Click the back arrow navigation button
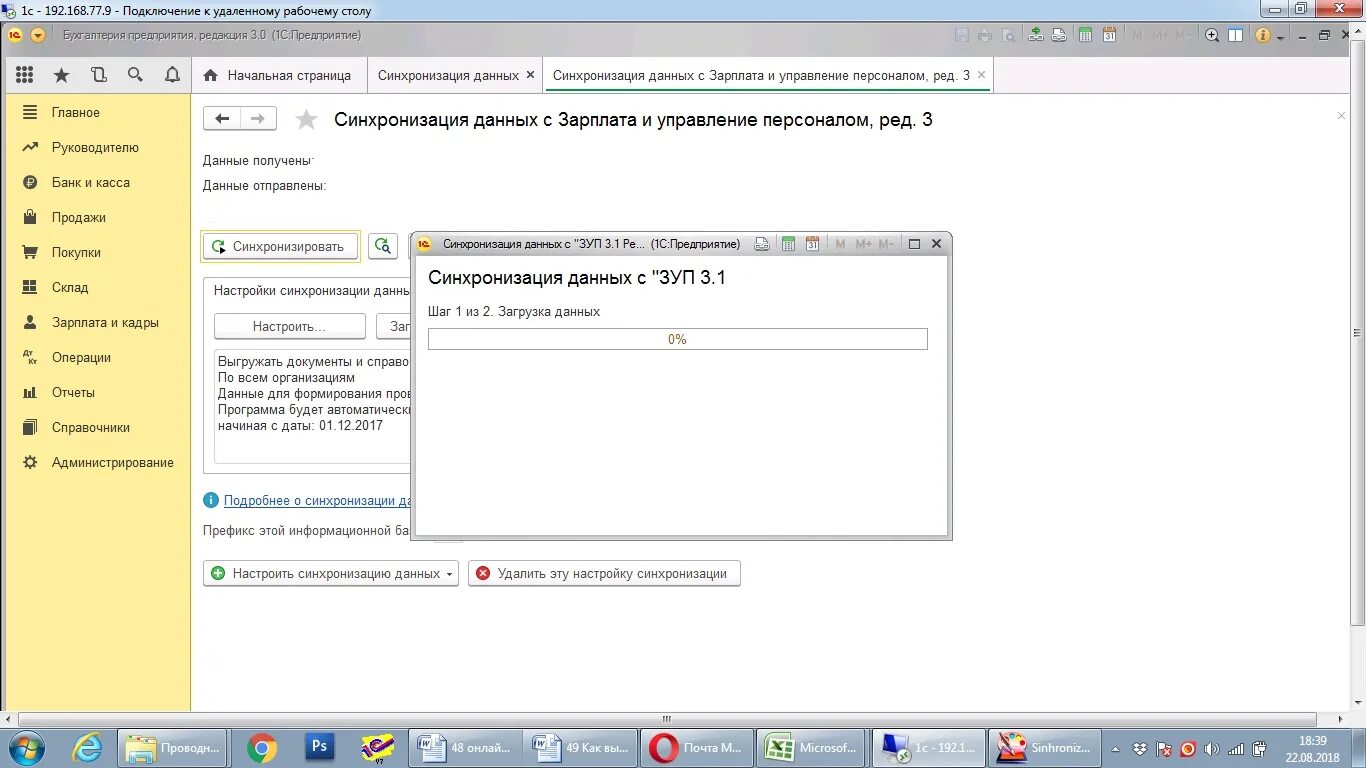The width and height of the screenshot is (1366, 768). pyautogui.click(x=222, y=119)
